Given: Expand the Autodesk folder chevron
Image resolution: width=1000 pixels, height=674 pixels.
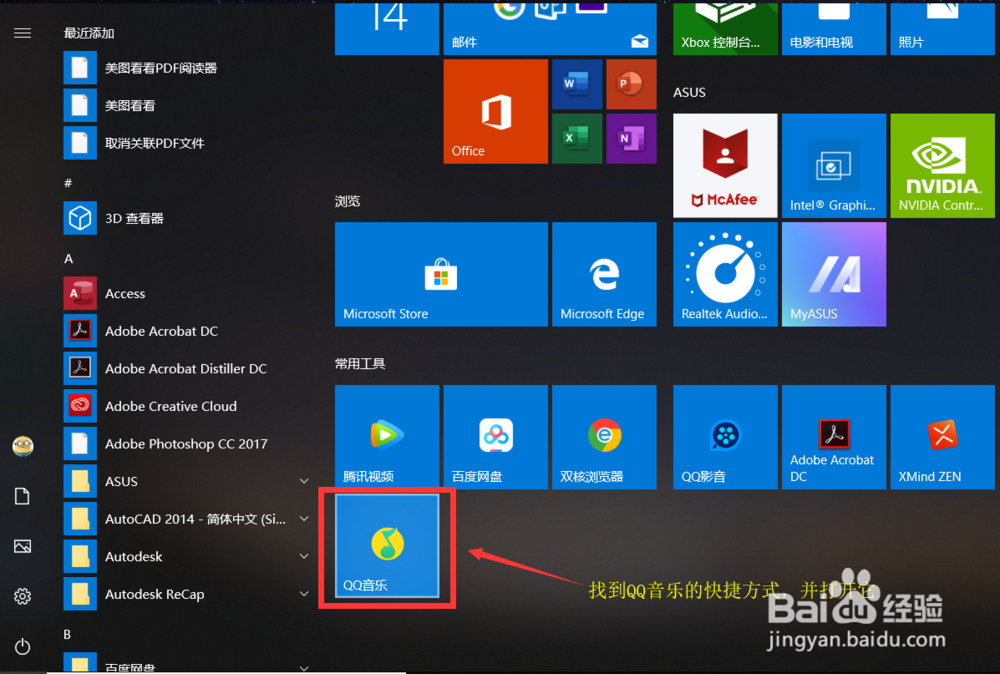Looking at the screenshot, I should [x=304, y=557].
